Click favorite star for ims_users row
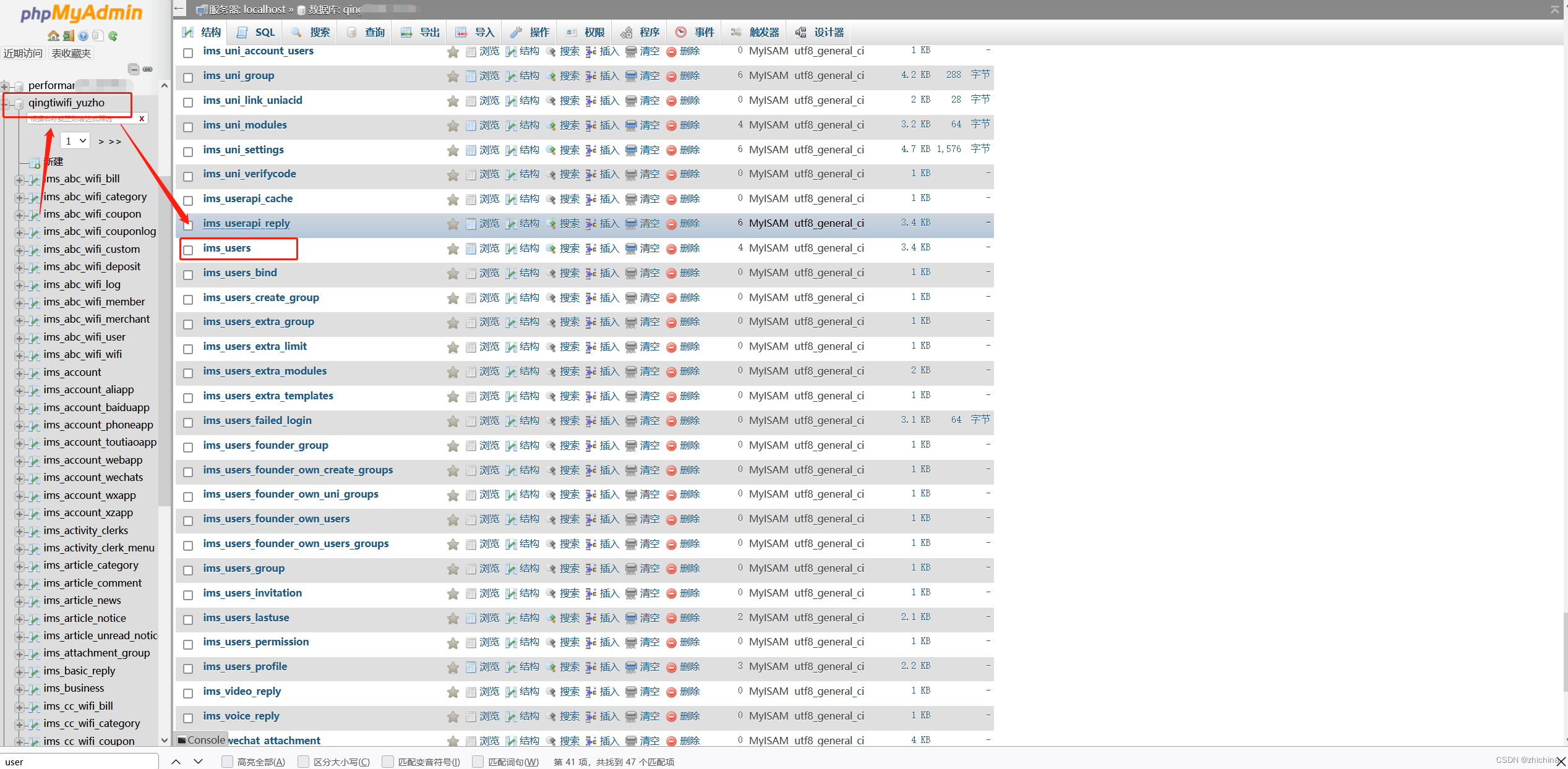The width and height of the screenshot is (1568, 769). coord(453,249)
